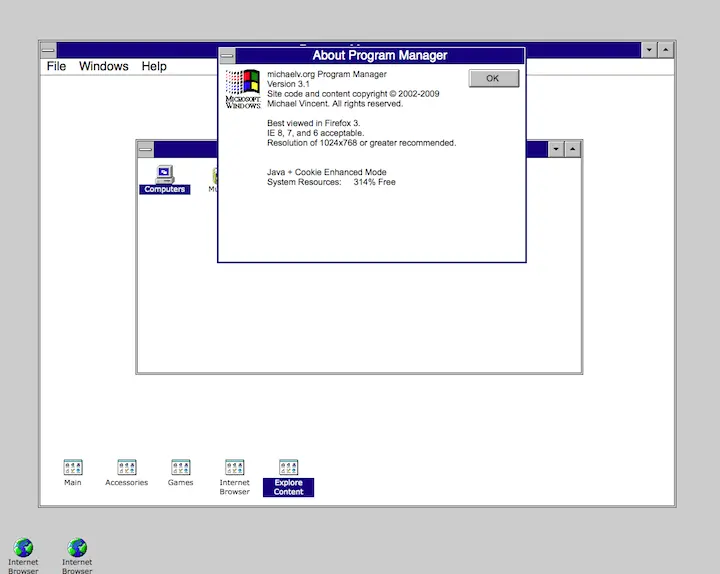Select the Explore Content group icon

tap(288, 478)
